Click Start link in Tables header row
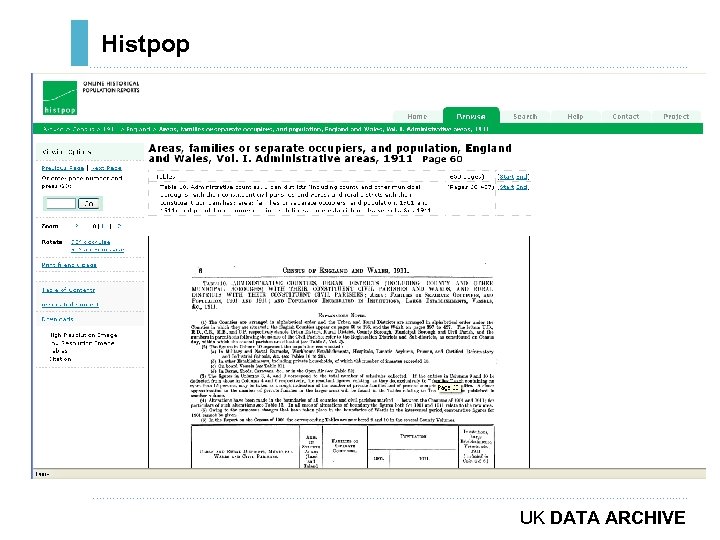This screenshot has width=720, height=540. click(506, 177)
